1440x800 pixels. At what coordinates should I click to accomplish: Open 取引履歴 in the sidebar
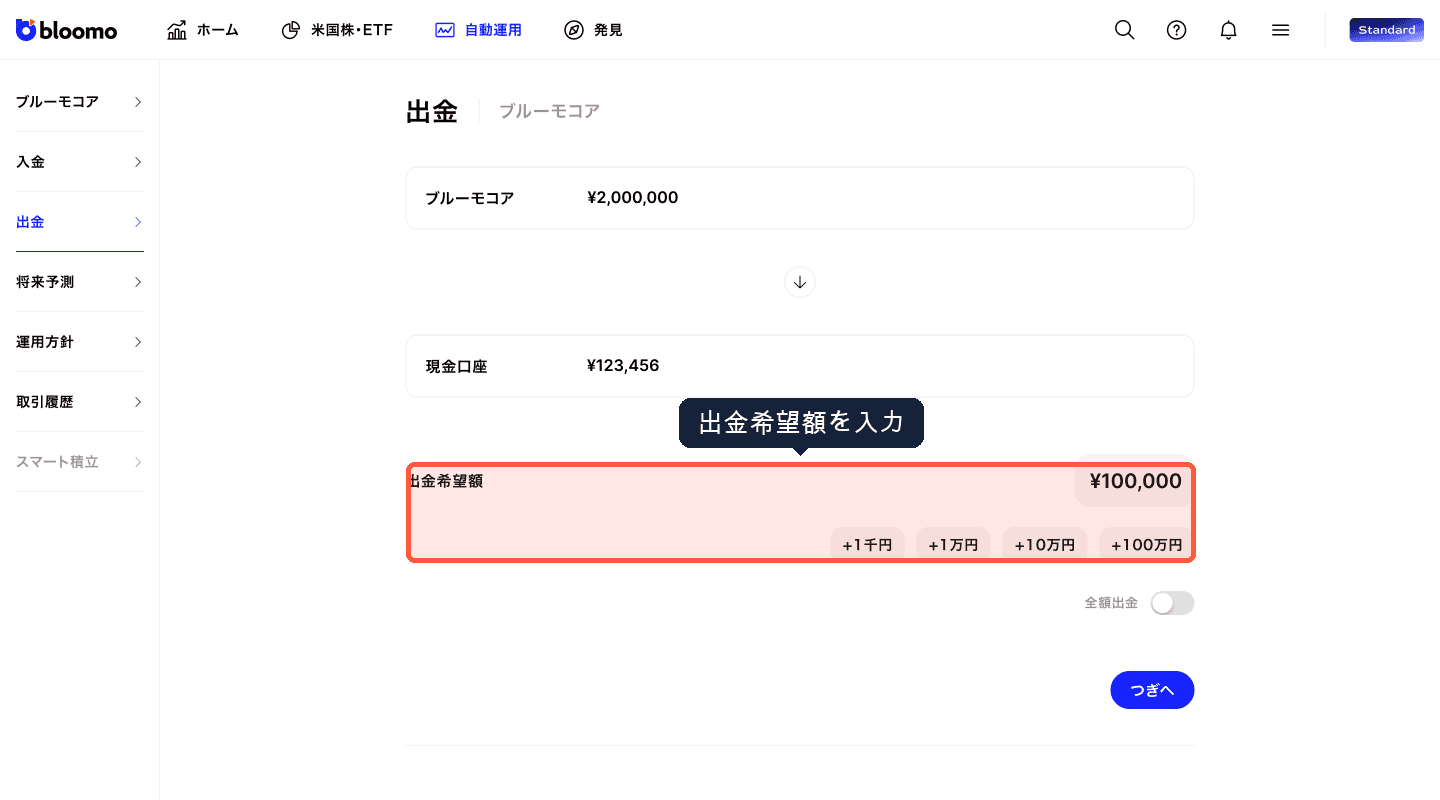point(79,402)
